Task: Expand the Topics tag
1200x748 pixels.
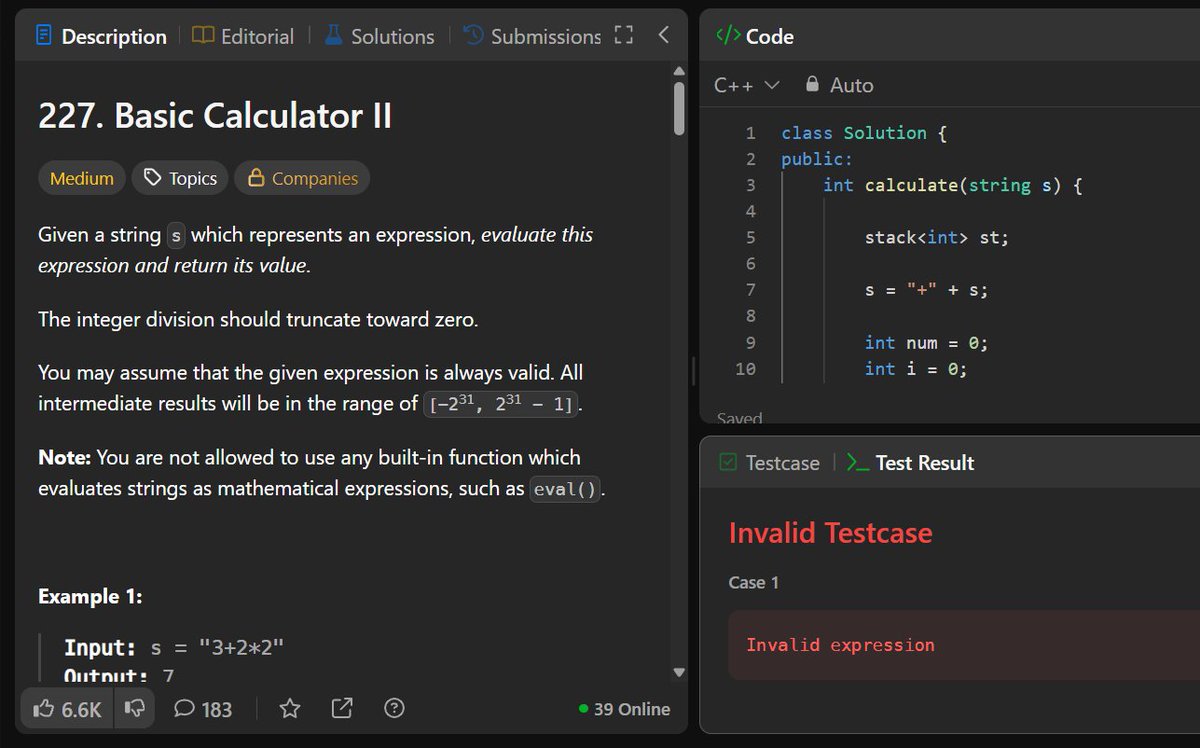Action: (x=181, y=178)
